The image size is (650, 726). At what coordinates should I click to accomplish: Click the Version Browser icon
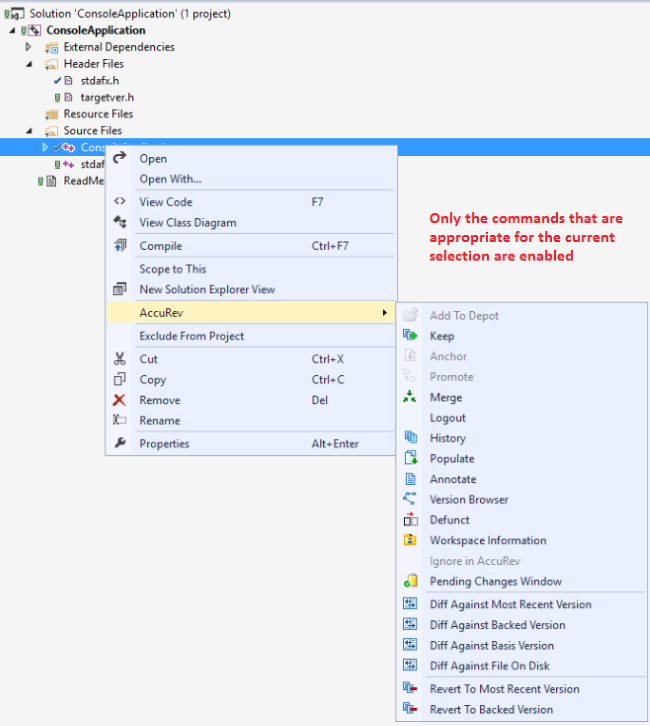[x=410, y=499]
